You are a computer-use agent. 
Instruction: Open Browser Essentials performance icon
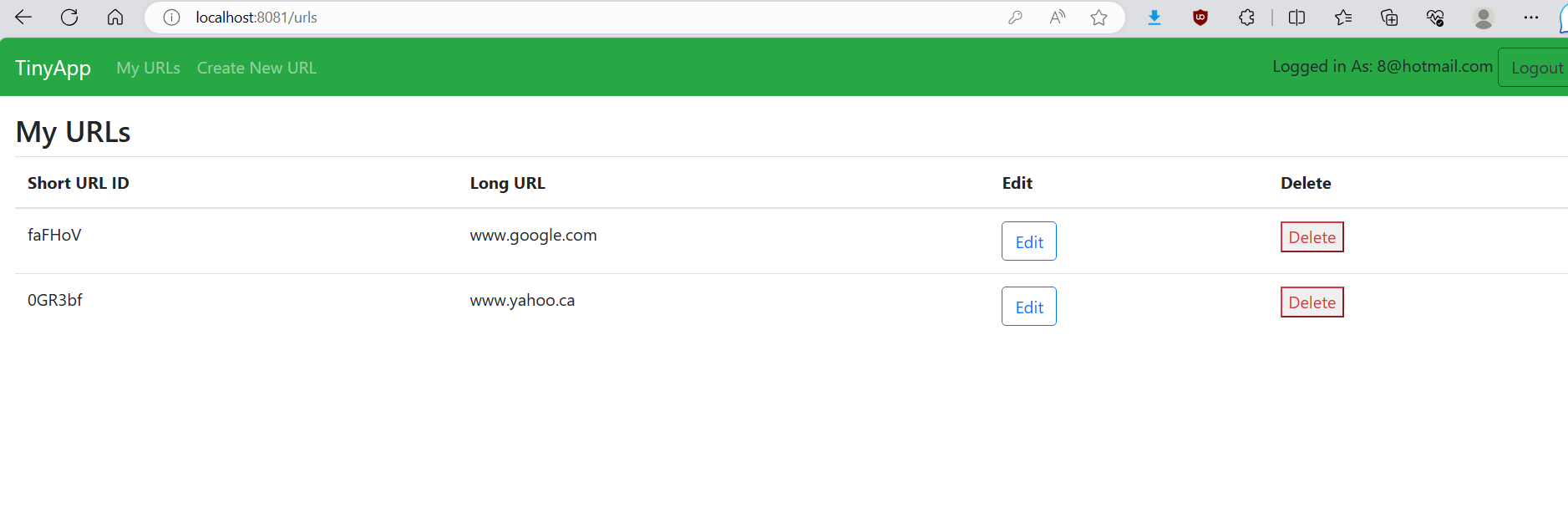[x=1436, y=17]
